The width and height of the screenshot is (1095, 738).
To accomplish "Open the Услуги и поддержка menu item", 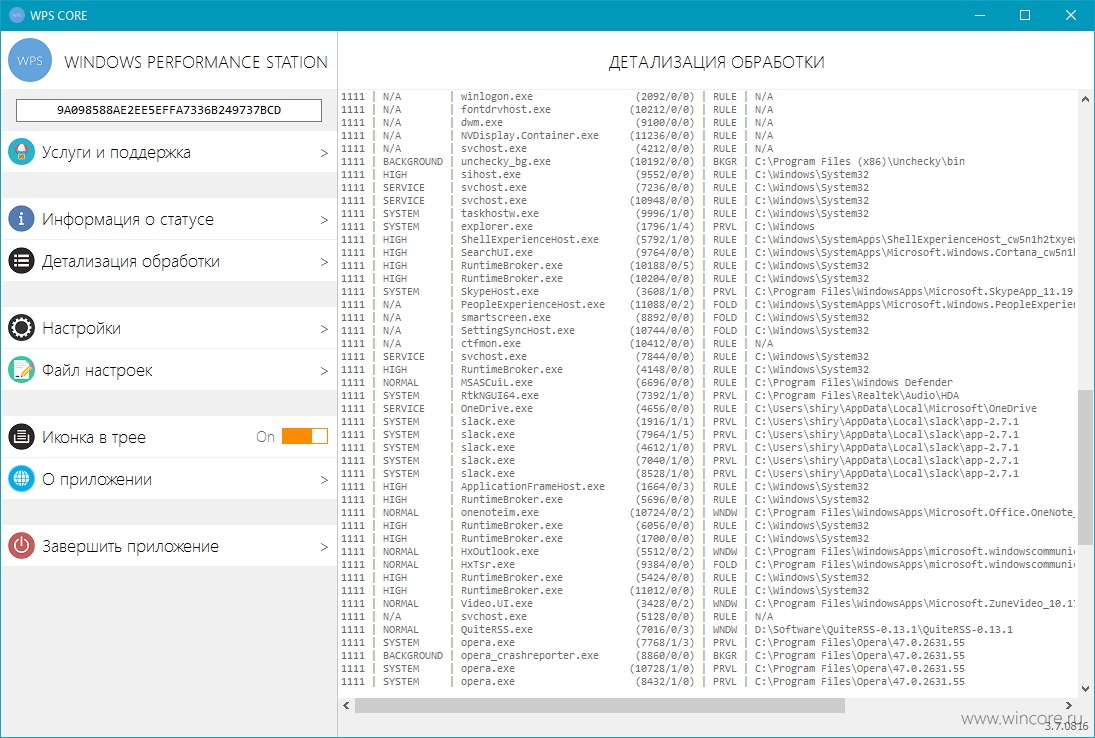I will (169, 152).
